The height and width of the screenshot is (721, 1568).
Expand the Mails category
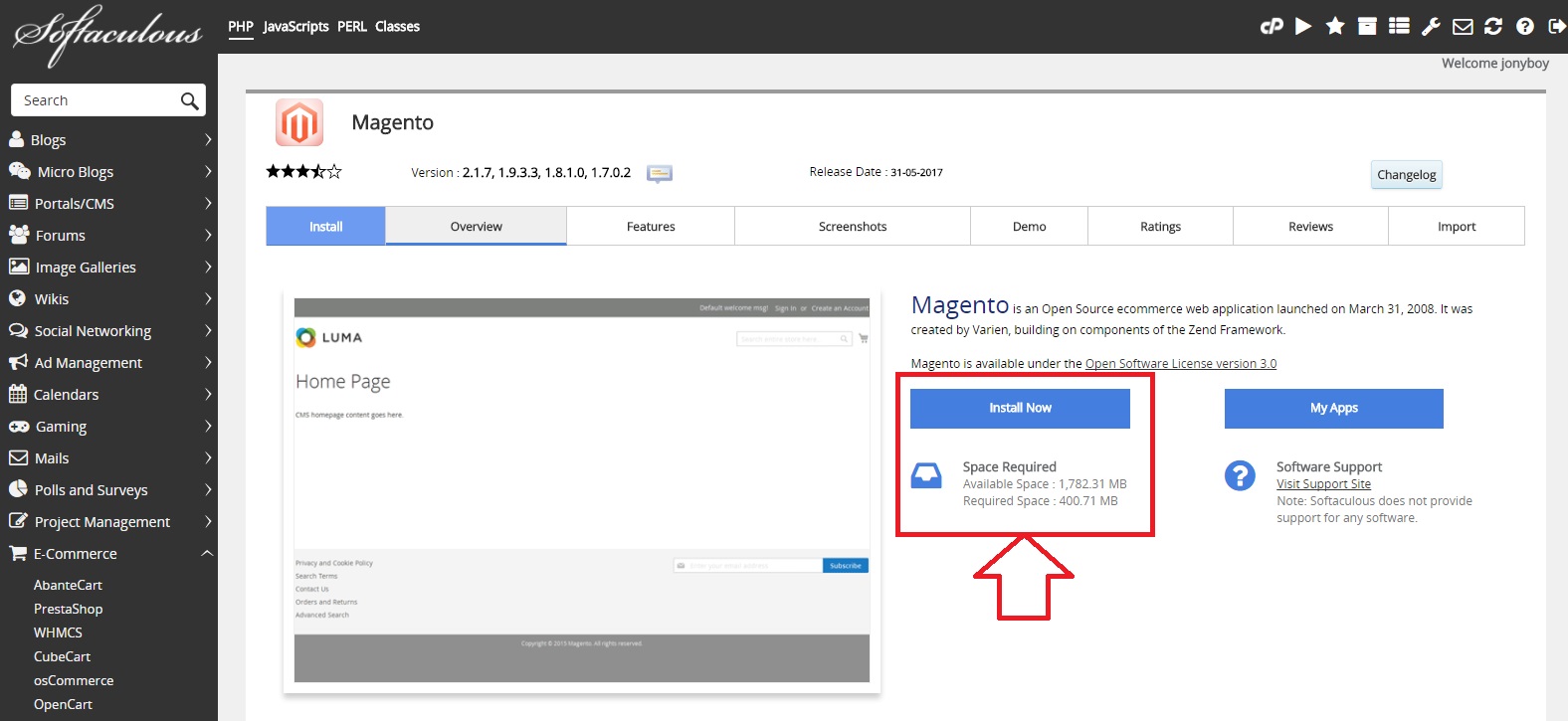(208, 457)
